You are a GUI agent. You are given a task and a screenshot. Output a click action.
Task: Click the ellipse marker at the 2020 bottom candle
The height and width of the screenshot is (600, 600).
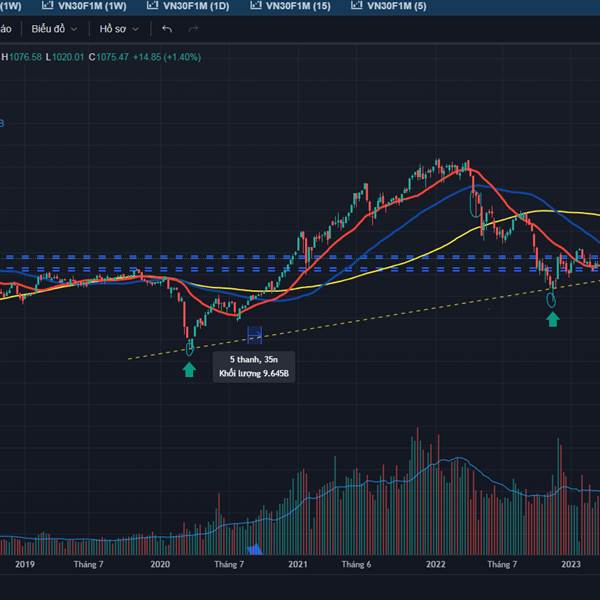190,347
